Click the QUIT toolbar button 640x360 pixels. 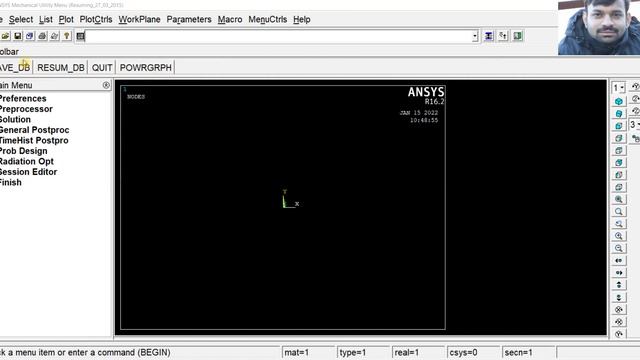[102, 68]
